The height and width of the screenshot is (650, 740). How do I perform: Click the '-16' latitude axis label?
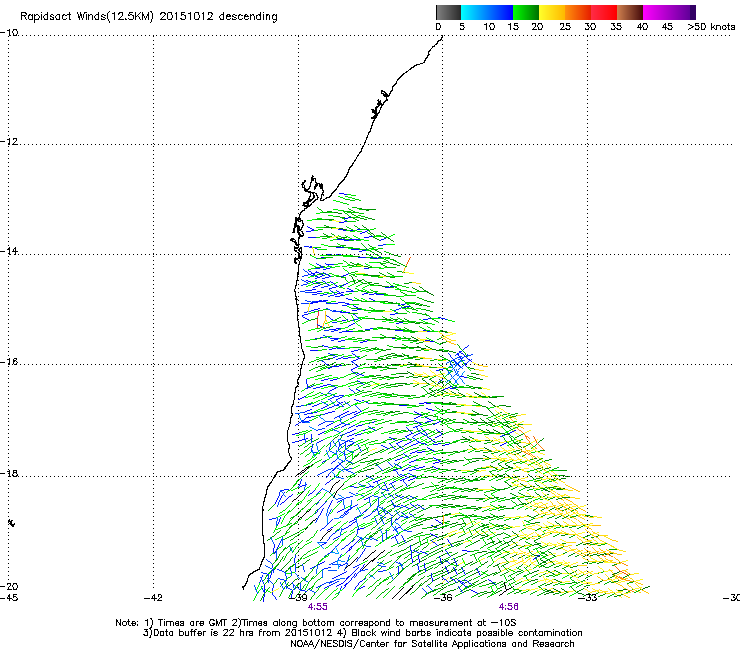tap(9, 362)
